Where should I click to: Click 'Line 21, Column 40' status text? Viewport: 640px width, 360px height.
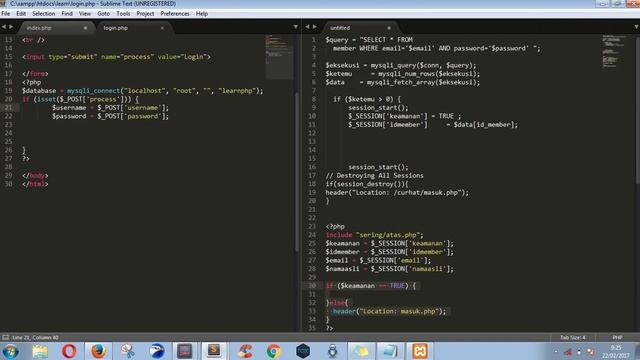coord(36,338)
